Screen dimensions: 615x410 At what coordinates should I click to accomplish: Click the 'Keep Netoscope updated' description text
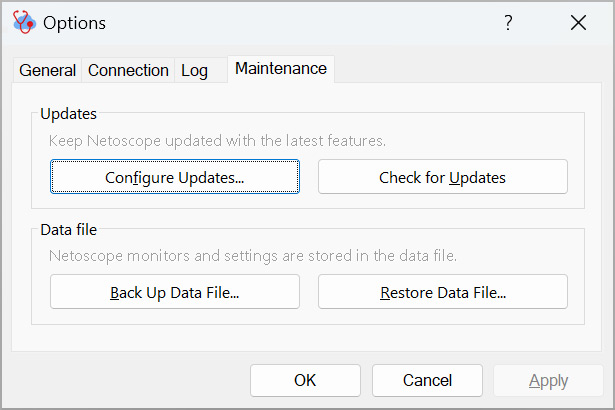(217, 141)
